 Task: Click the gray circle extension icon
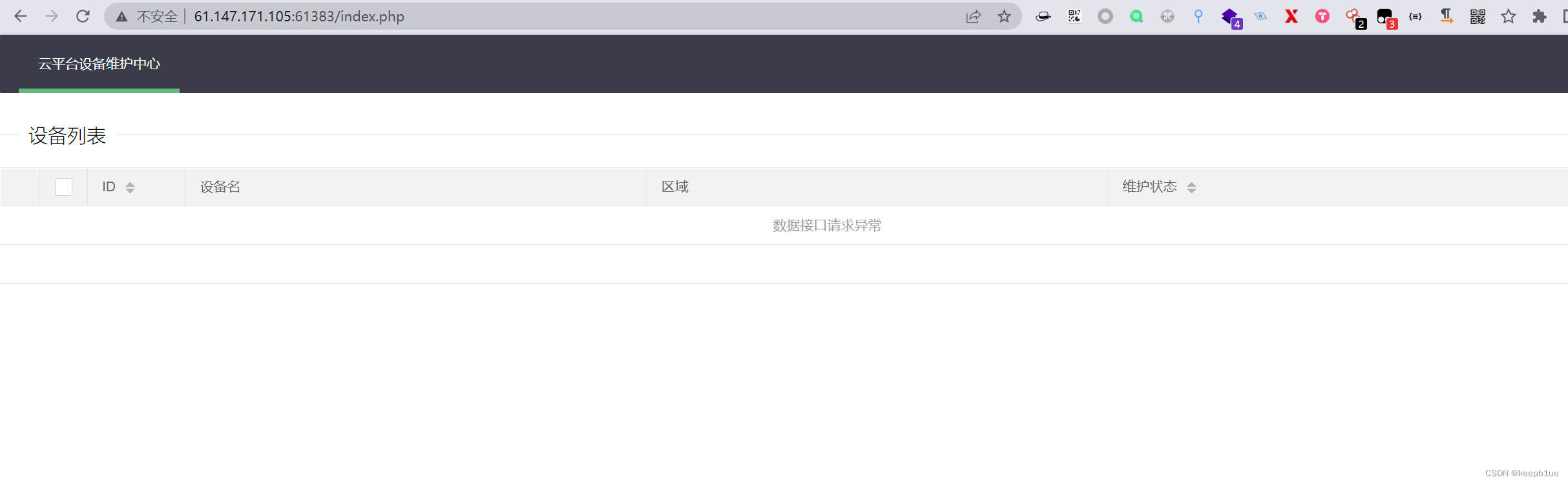[1105, 16]
